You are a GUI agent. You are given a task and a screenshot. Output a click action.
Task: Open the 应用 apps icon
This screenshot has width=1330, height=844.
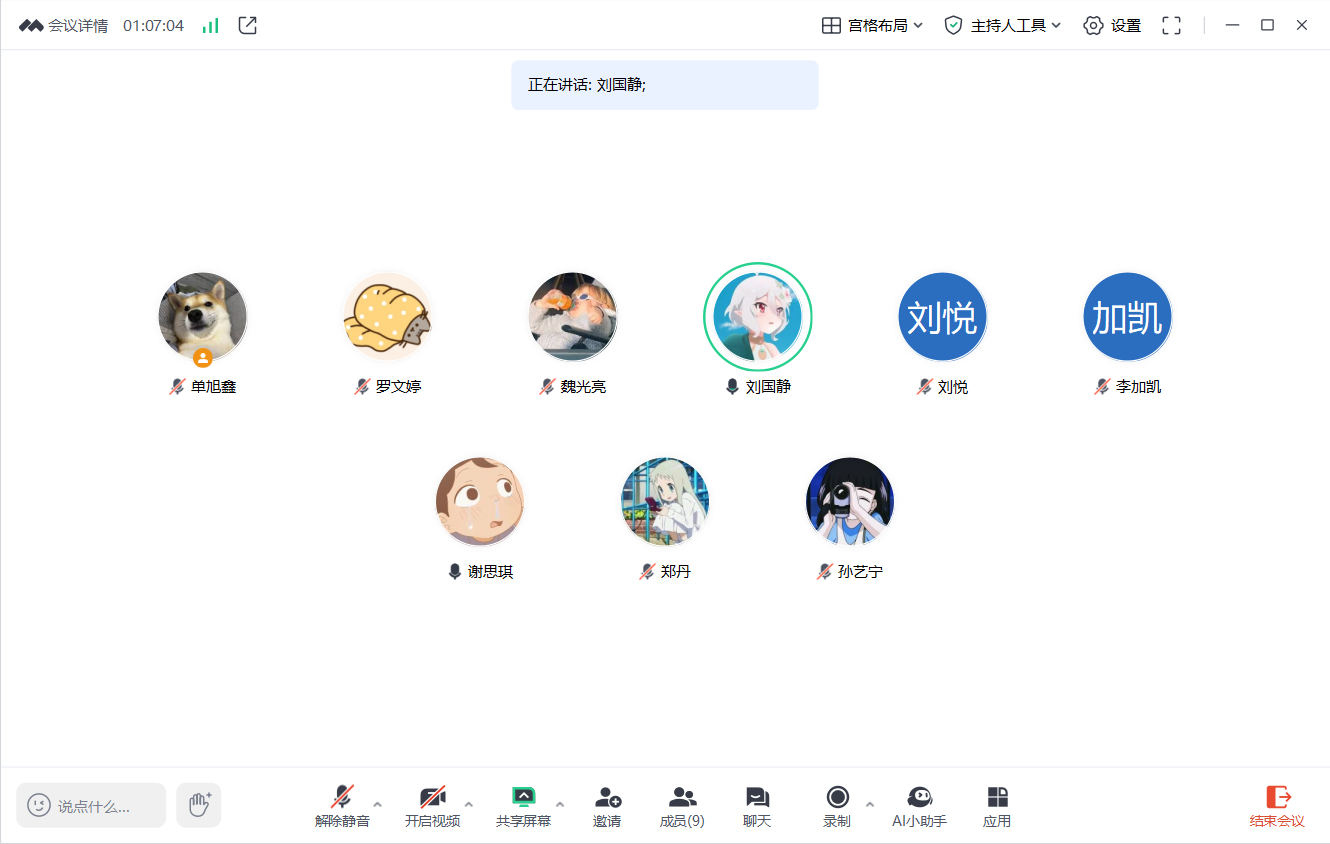[x=997, y=805]
